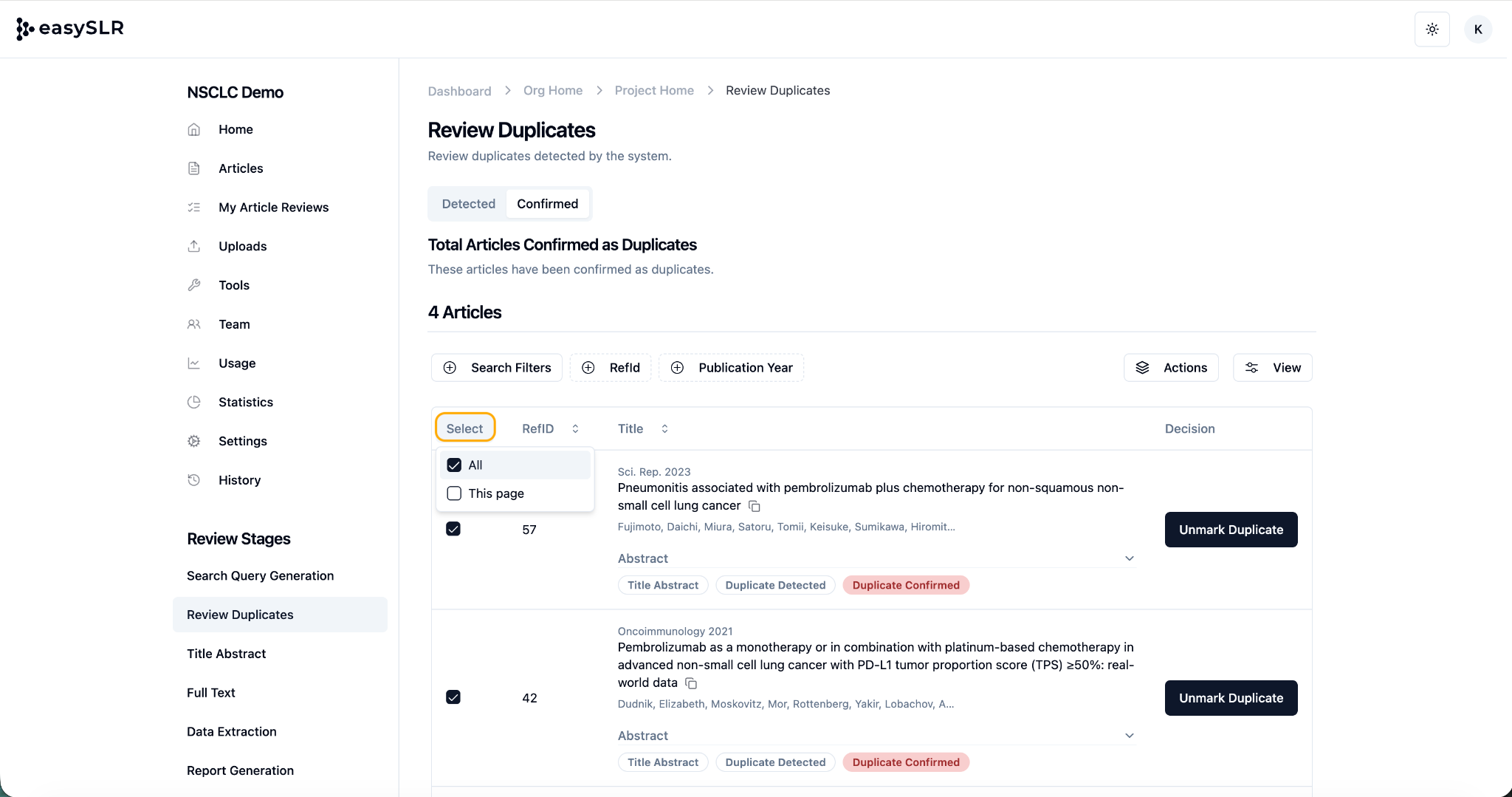
Task: Expand Abstract for Pneumonitis article
Action: pyautogui.click(x=1129, y=558)
